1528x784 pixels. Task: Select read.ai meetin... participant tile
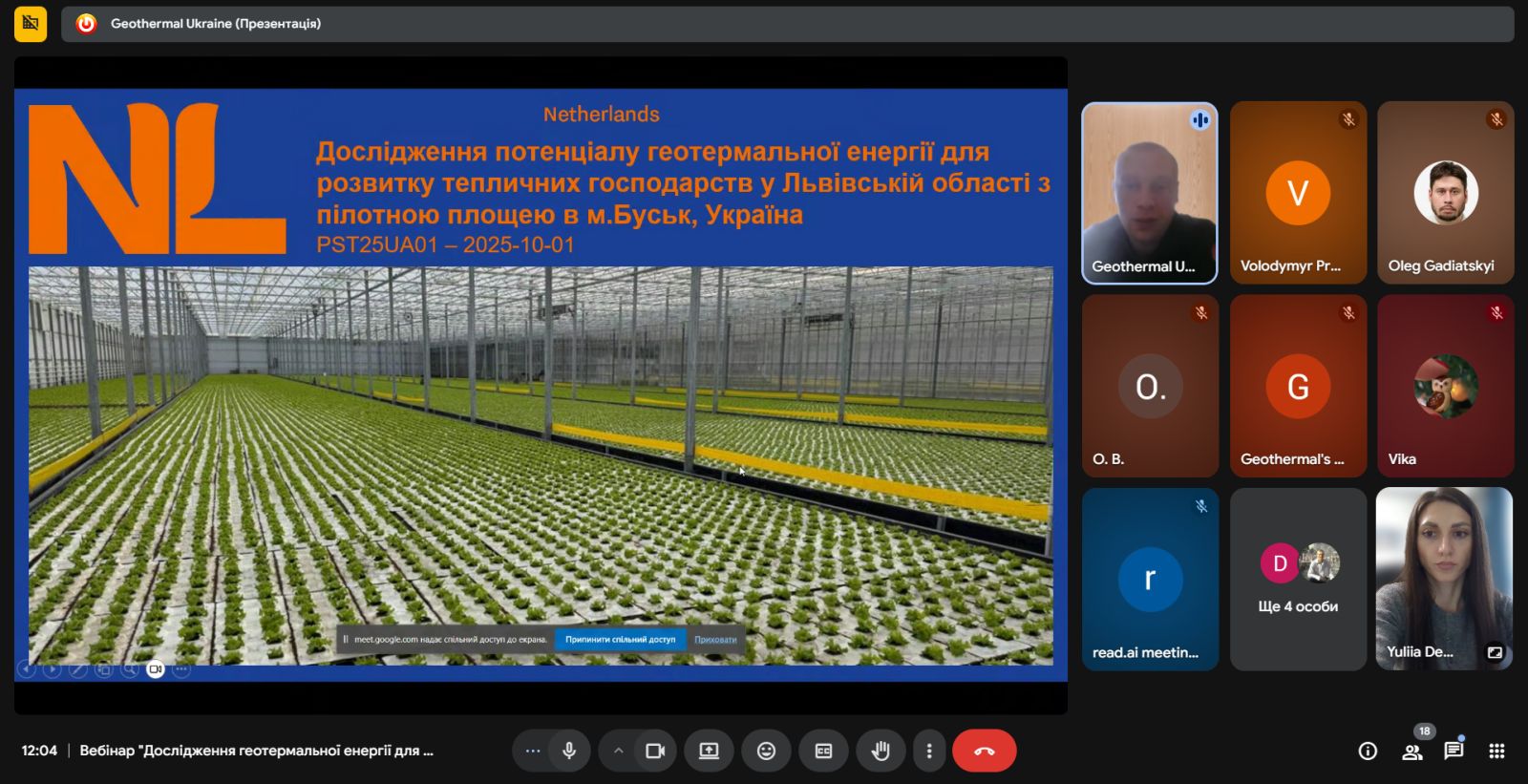point(1150,580)
